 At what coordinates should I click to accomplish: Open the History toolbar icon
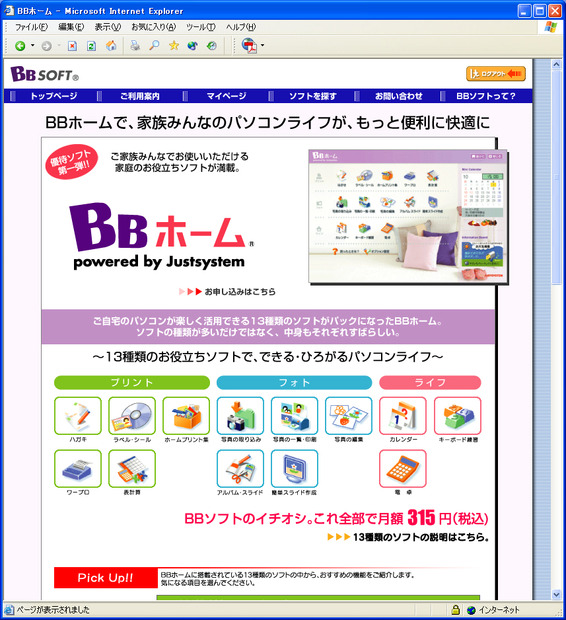[x=212, y=46]
